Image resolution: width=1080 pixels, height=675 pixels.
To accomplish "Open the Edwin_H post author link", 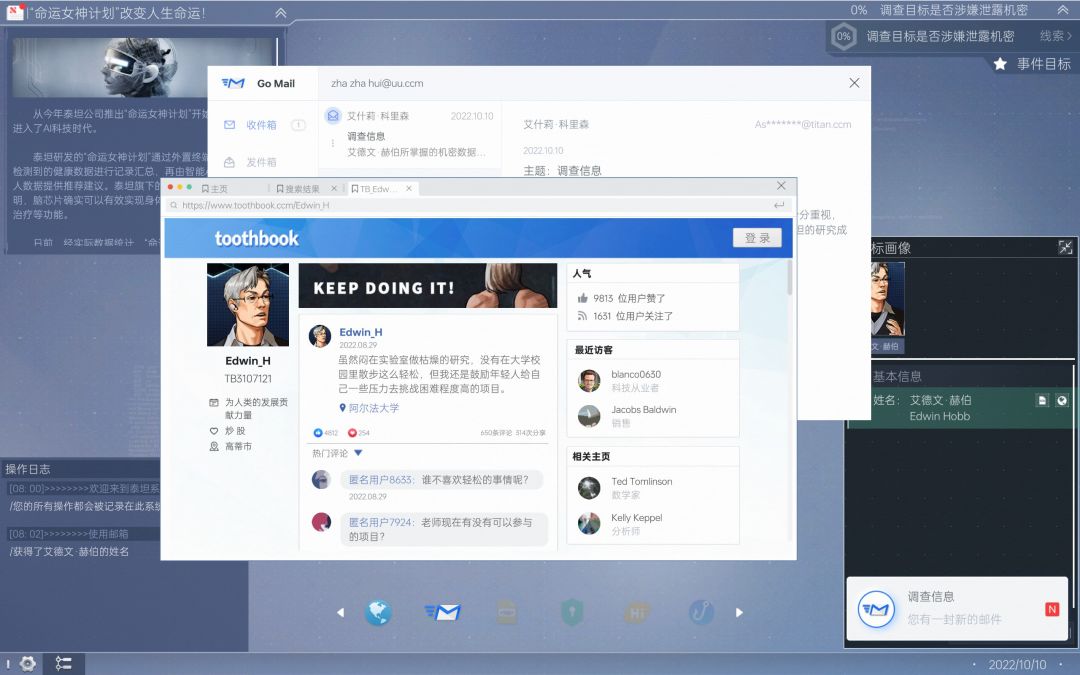I will coord(361,332).
